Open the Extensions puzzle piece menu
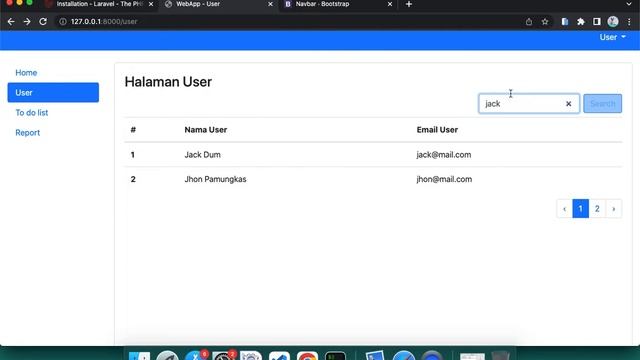640x360 pixels. click(581, 22)
